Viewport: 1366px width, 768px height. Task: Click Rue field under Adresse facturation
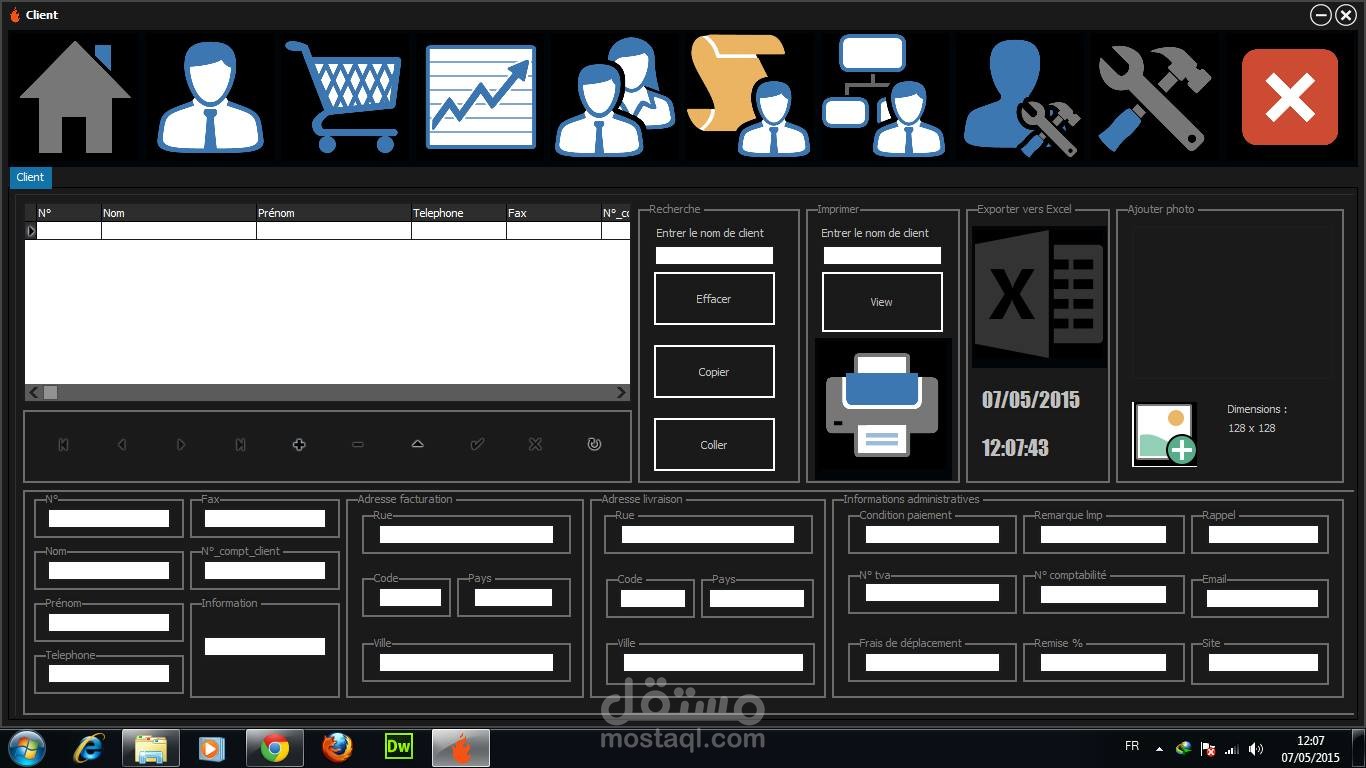(x=466, y=535)
